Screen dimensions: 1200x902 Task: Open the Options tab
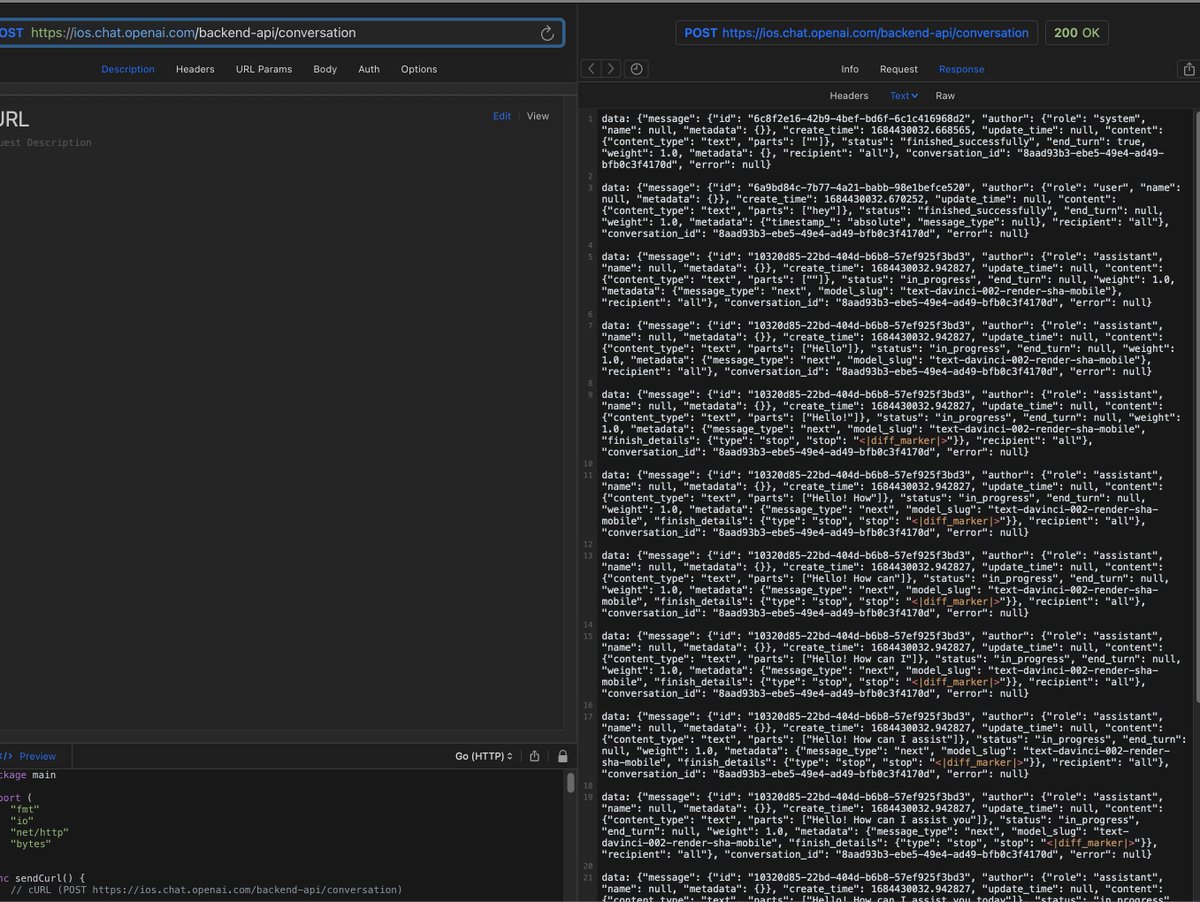pyautogui.click(x=419, y=70)
